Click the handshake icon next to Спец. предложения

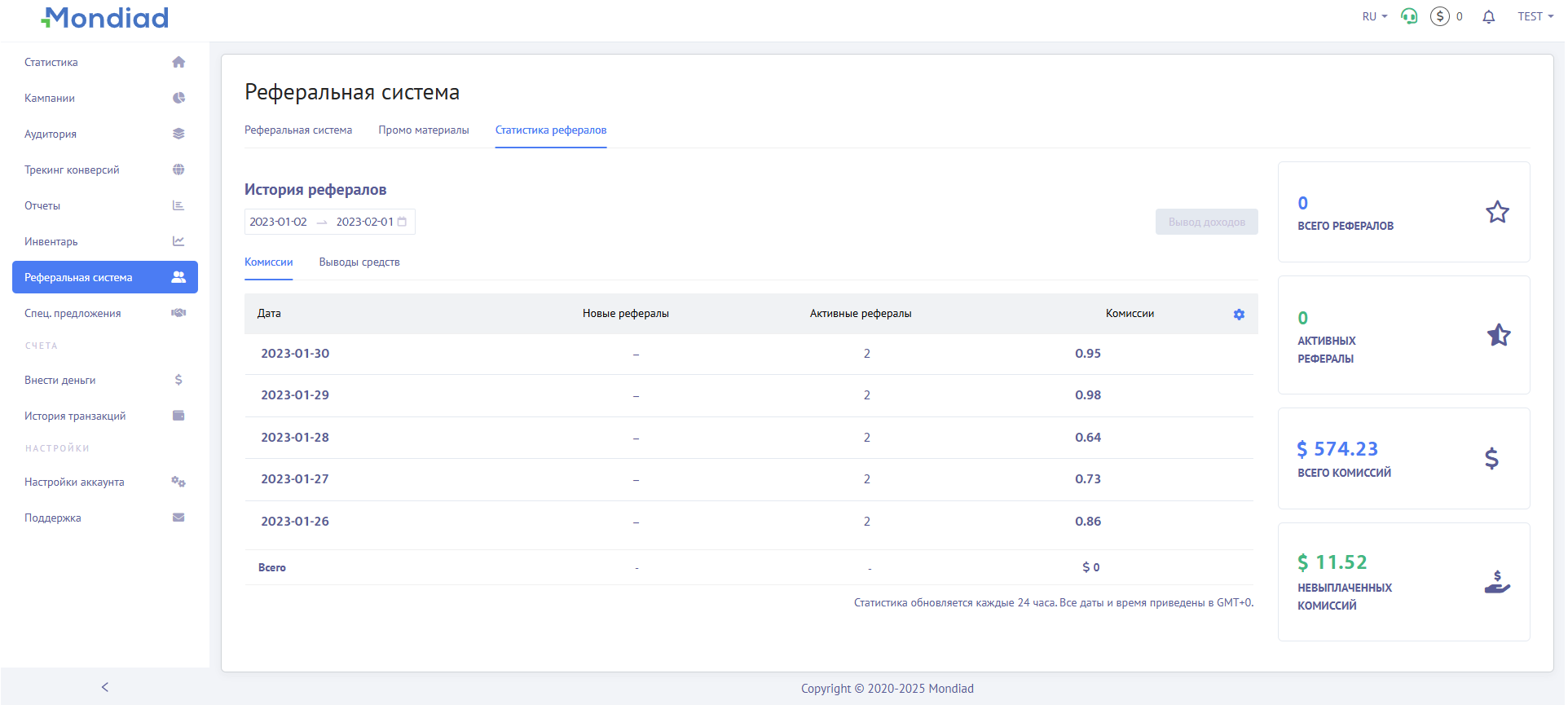click(x=178, y=313)
